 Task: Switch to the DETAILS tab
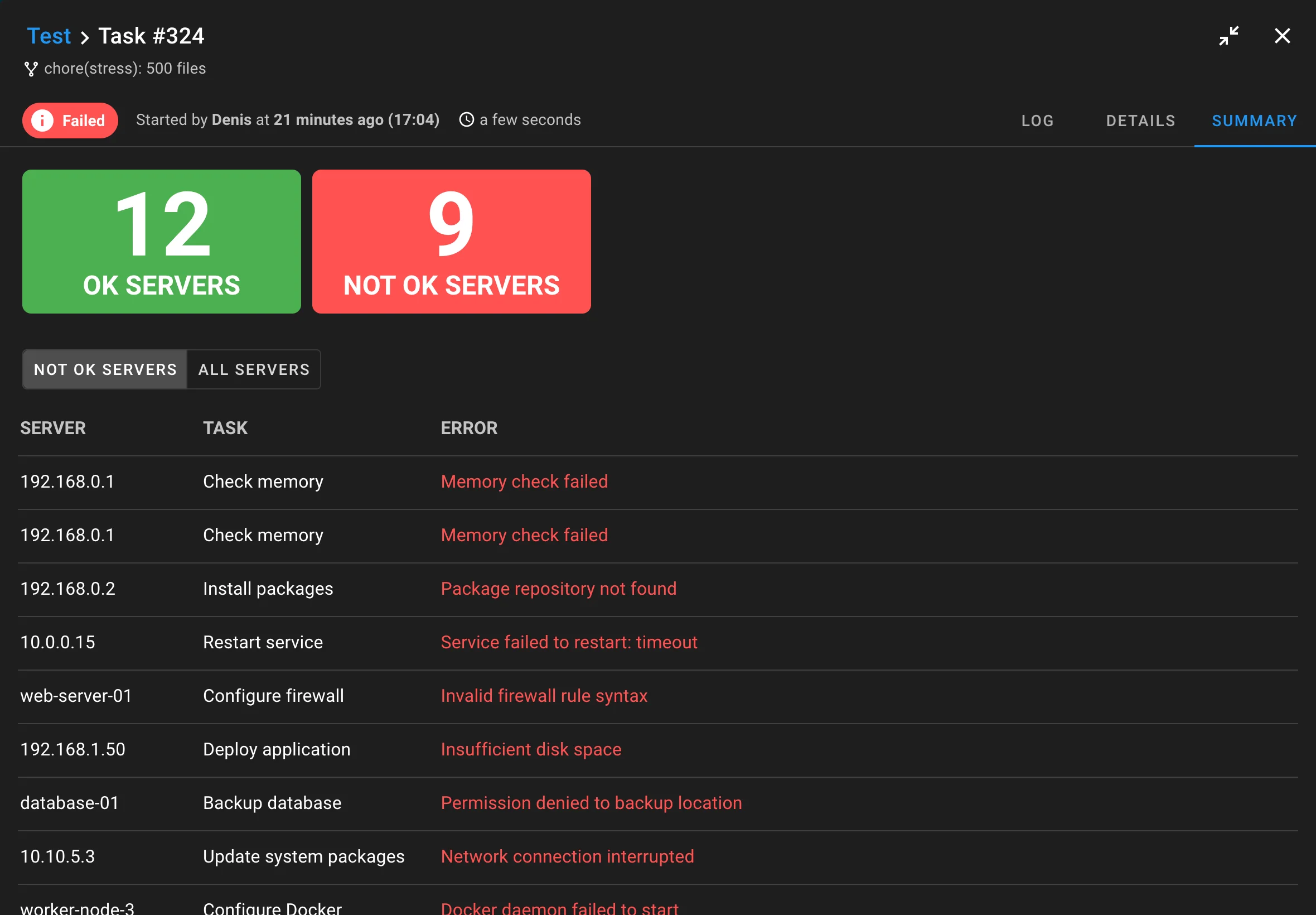point(1140,121)
